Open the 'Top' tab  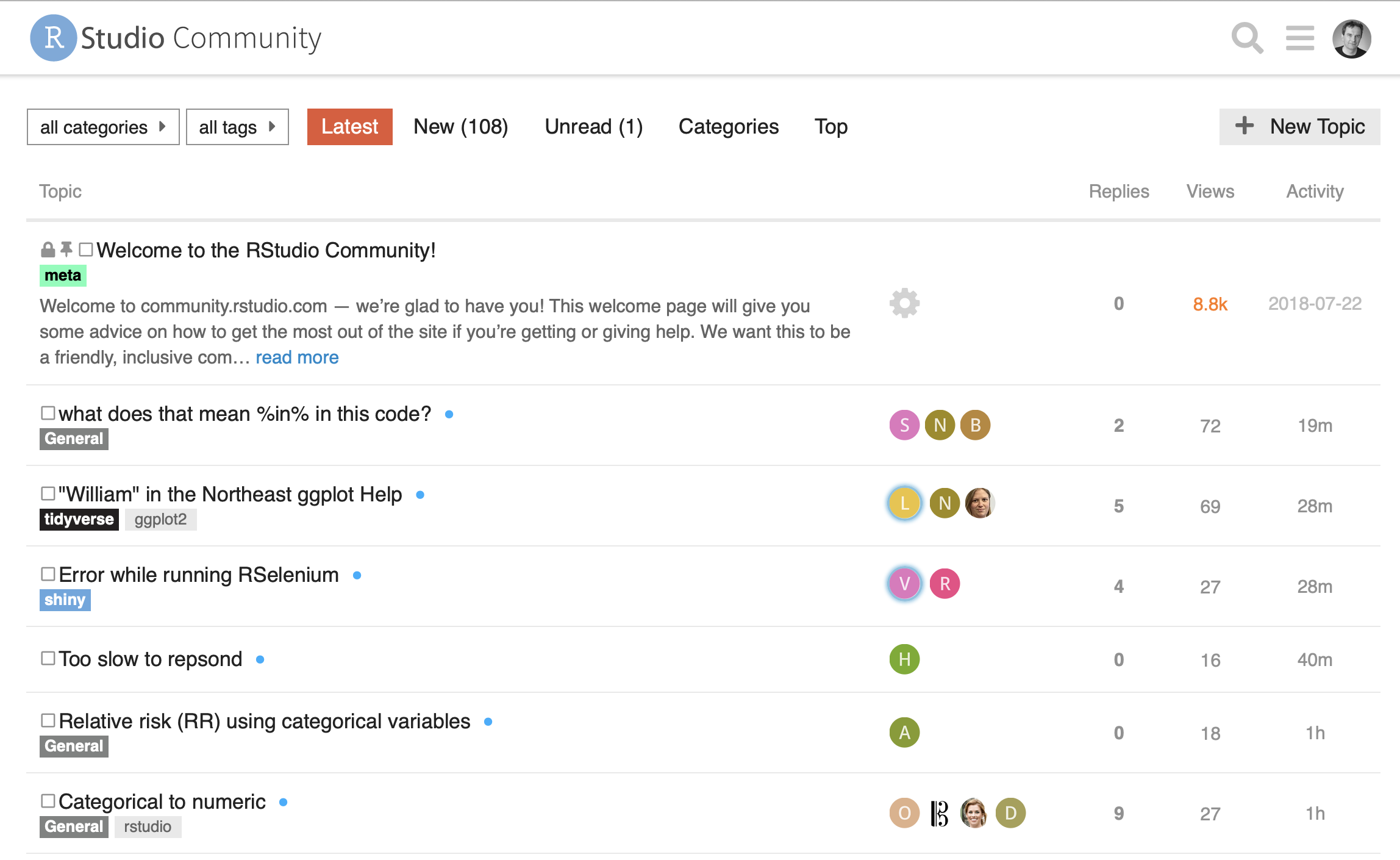coord(830,127)
